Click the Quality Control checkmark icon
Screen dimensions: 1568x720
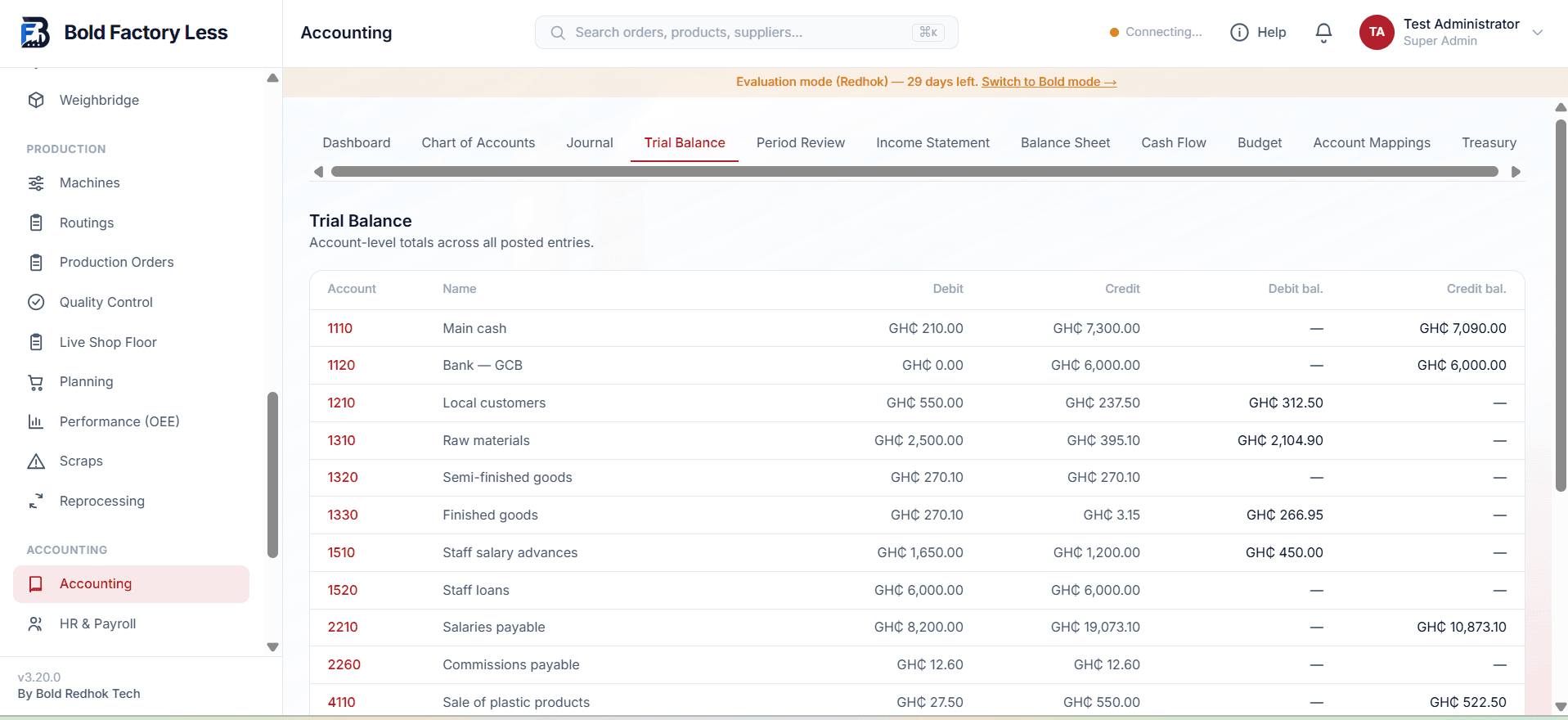(x=36, y=302)
